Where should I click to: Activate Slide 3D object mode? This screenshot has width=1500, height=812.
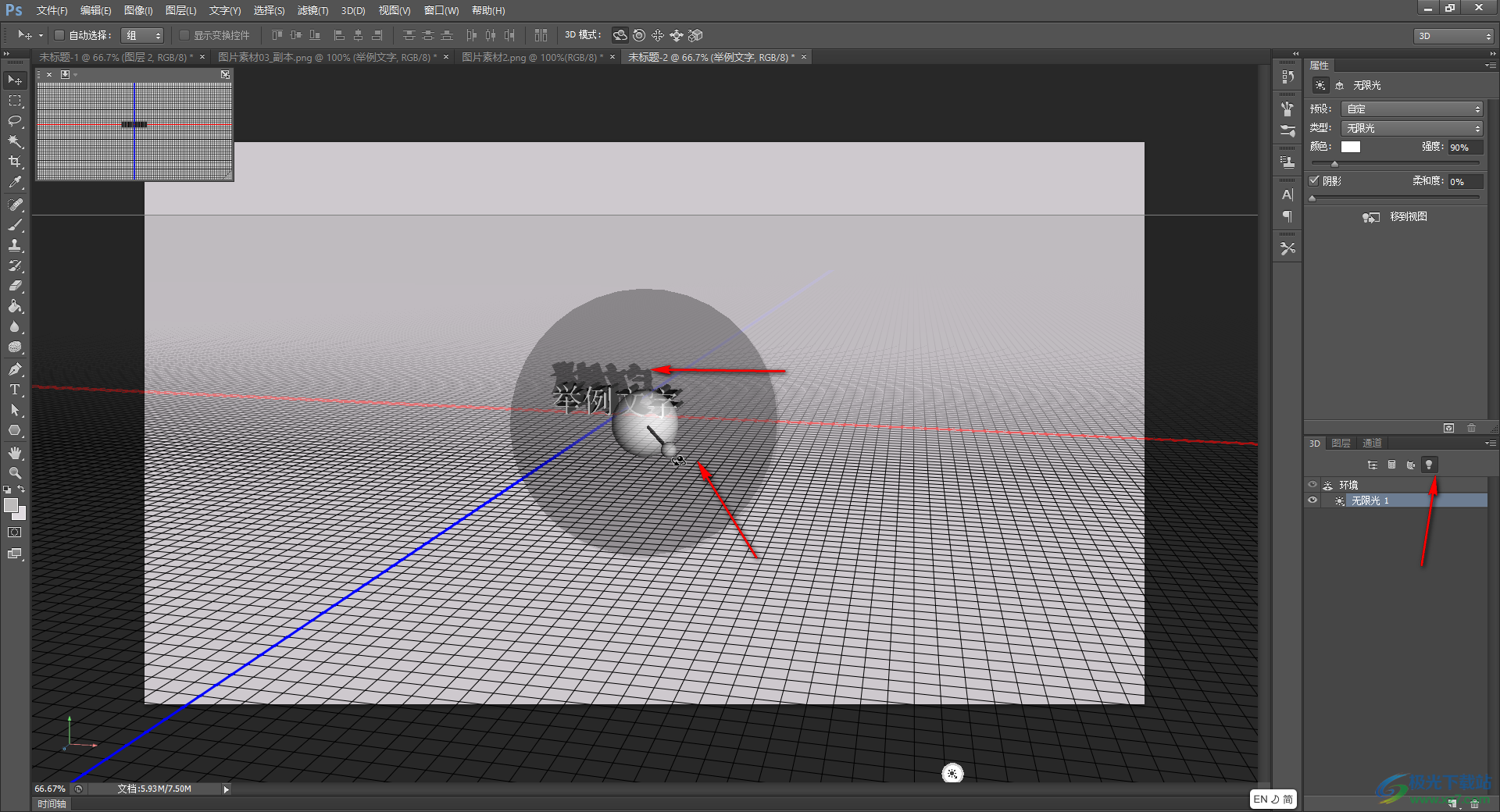click(x=677, y=35)
